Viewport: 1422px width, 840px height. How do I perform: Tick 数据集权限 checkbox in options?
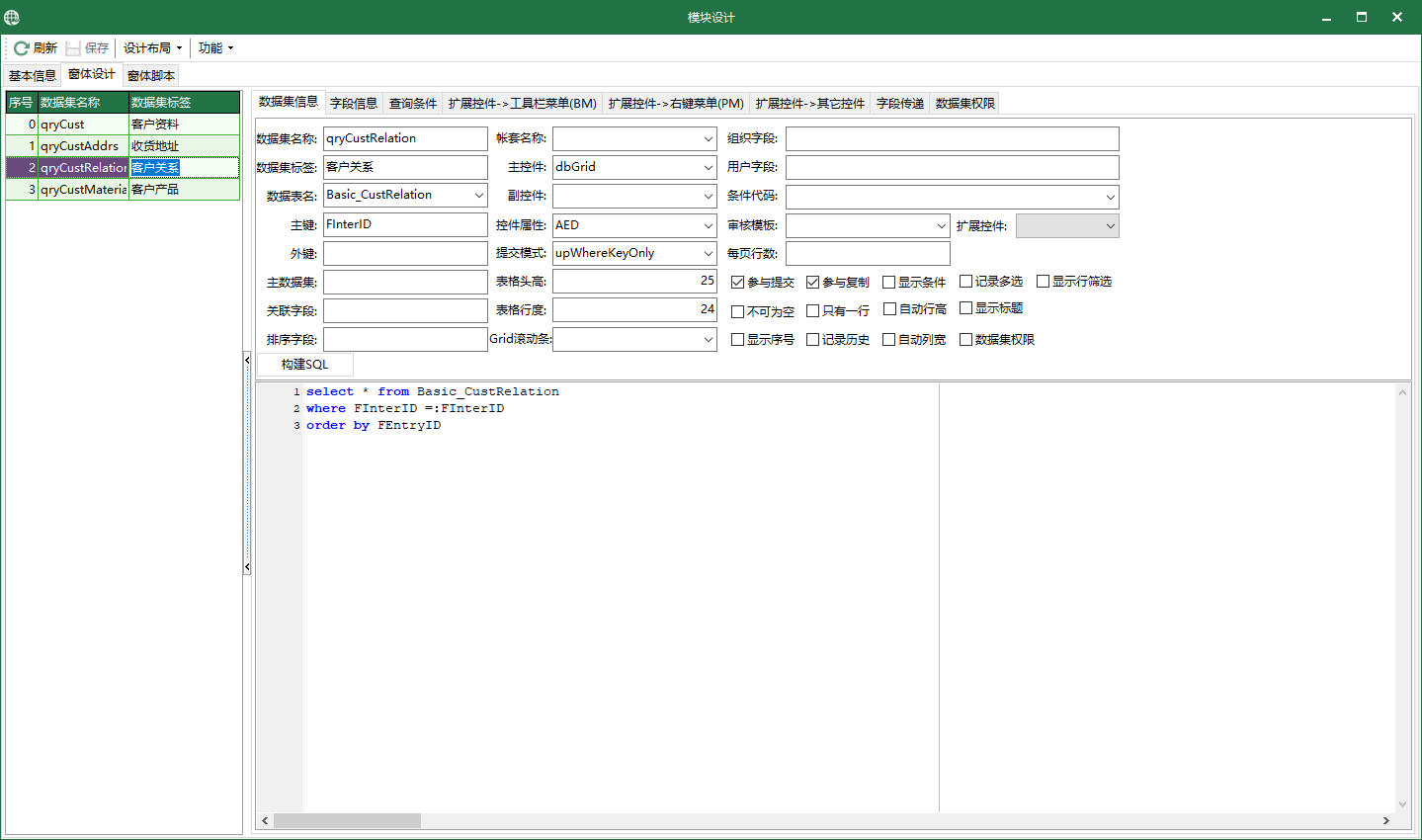965,339
